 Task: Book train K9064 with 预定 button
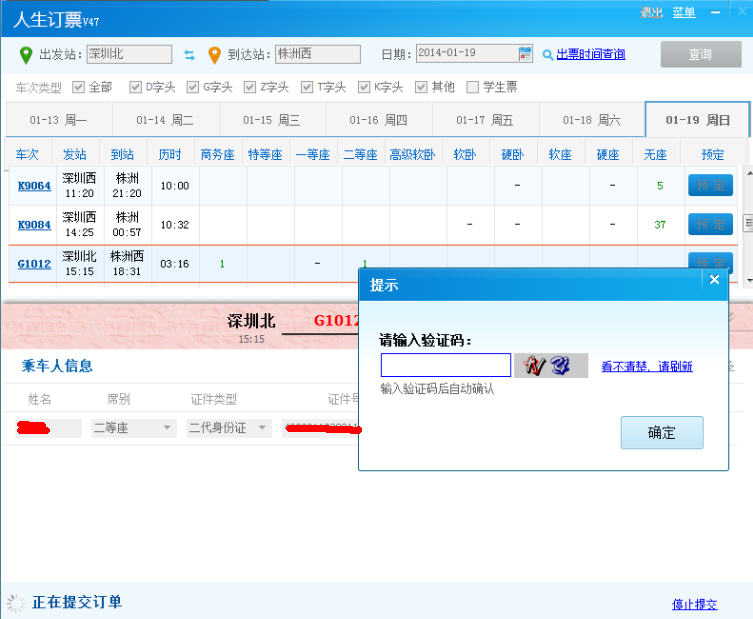(x=710, y=185)
